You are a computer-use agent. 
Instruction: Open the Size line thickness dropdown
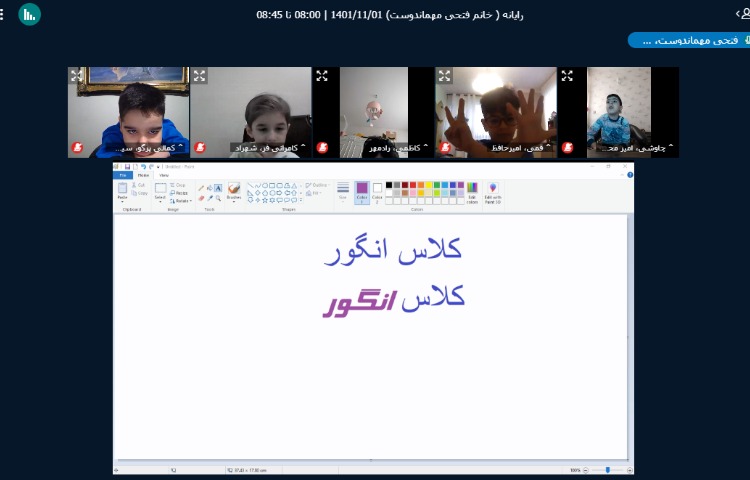click(342, 192)
